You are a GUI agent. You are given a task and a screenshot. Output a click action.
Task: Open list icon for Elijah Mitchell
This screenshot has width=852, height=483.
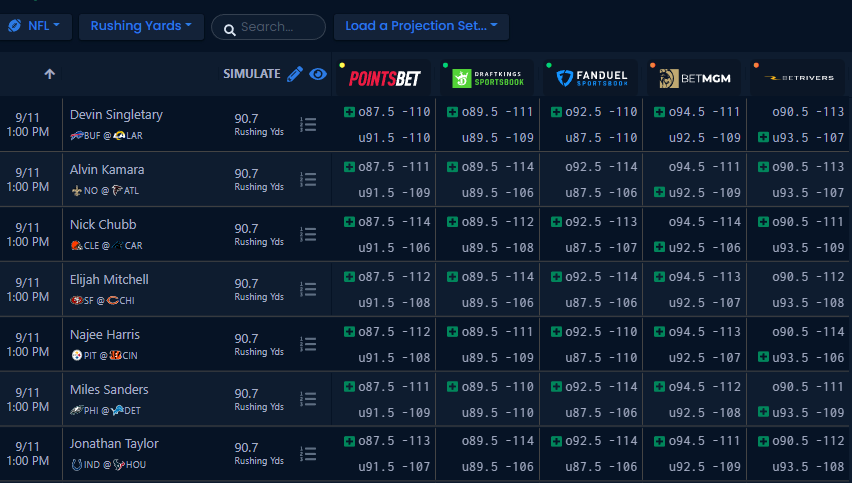coord(308,290)
